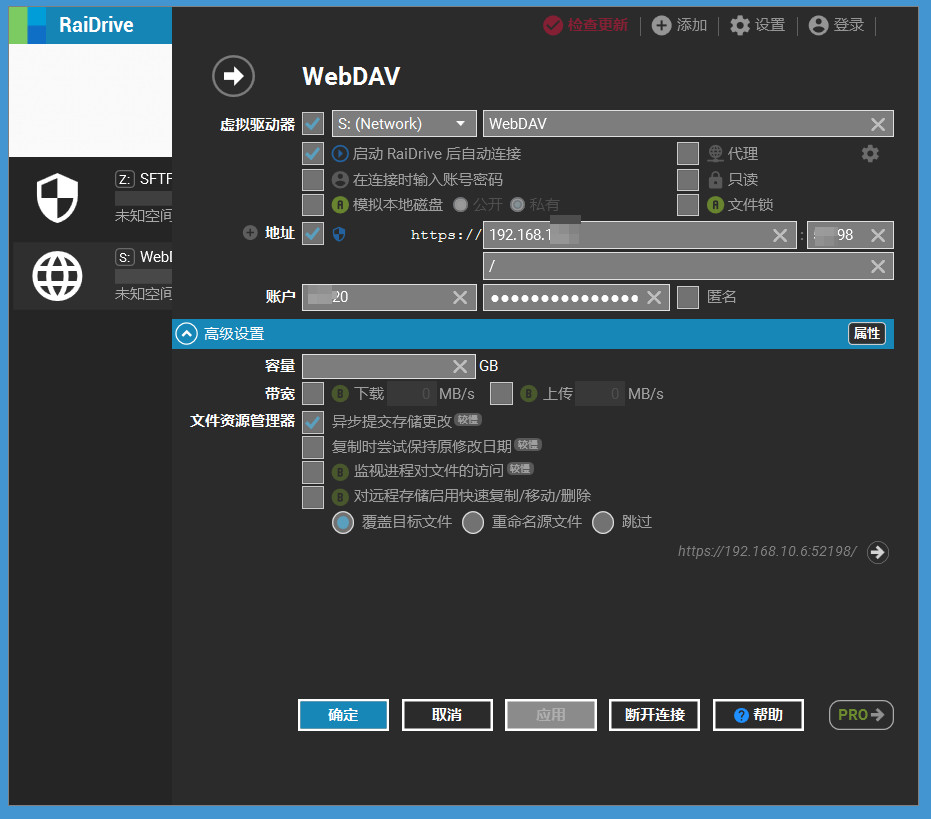Image resolution: width=931 pixels, height=819 pixels.
Task: Click the green A badge beside 文件锁
Action: [715, 205]
